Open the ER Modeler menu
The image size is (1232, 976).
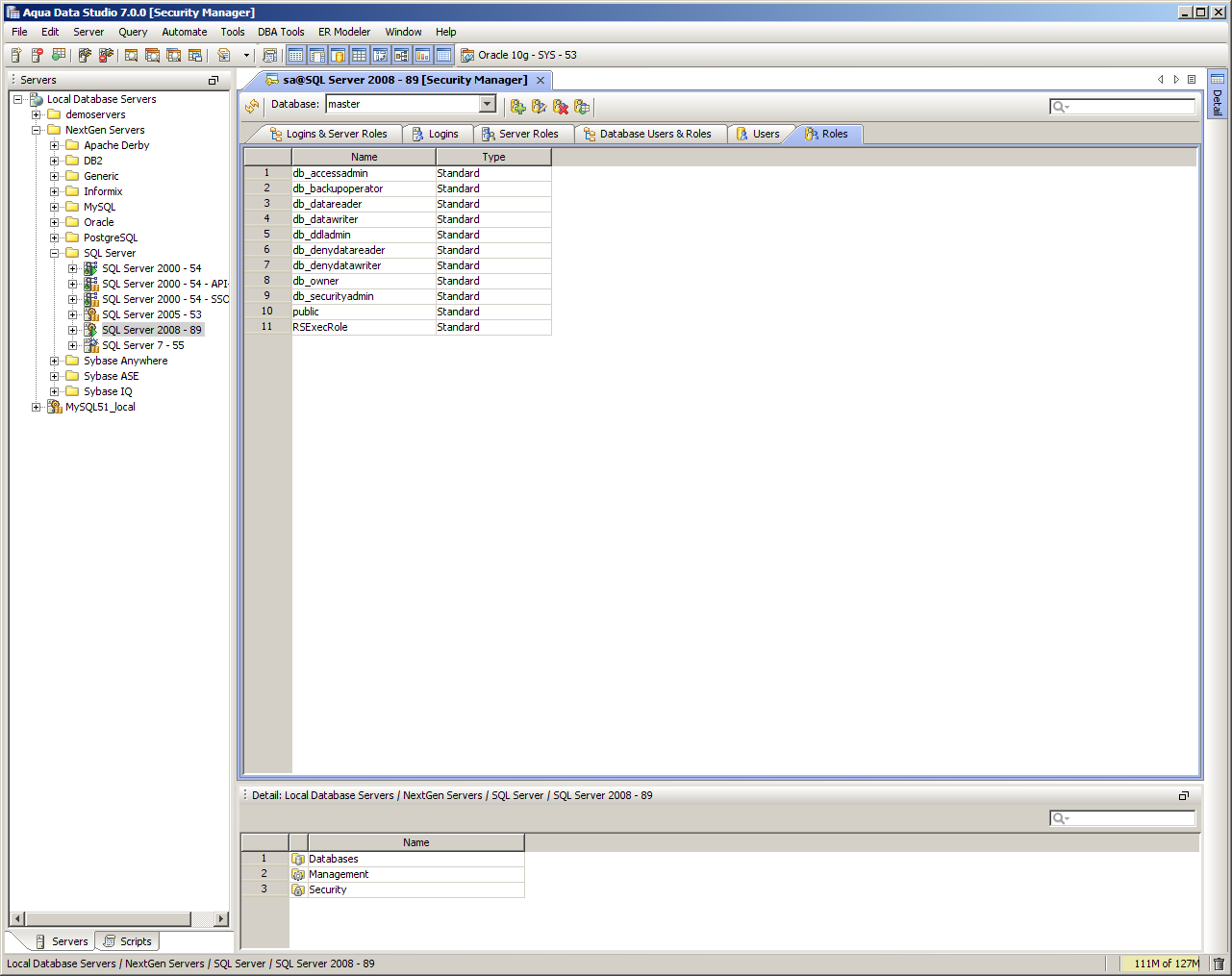[x=344, y=32]
